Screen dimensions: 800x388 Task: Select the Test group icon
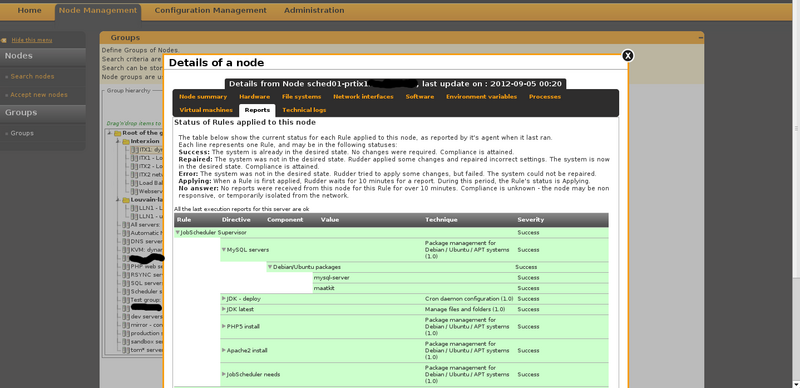[x=126, y=300]
